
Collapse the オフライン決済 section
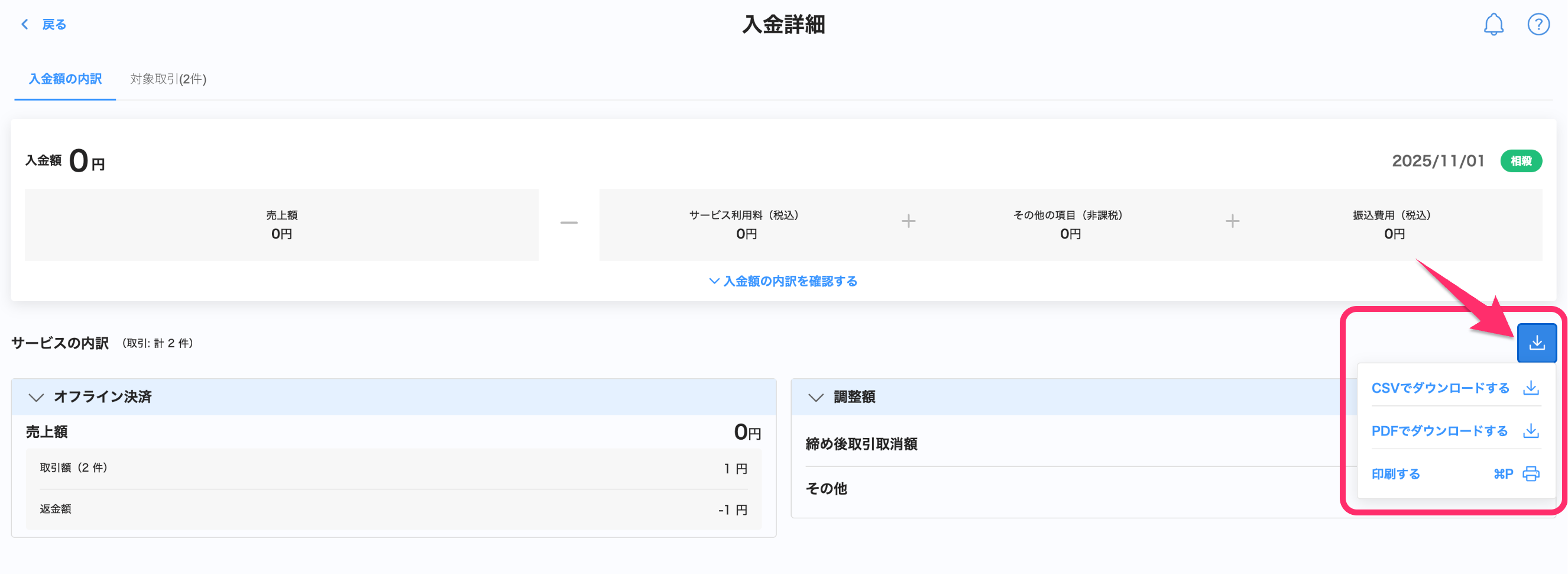[x=37, y=397]
